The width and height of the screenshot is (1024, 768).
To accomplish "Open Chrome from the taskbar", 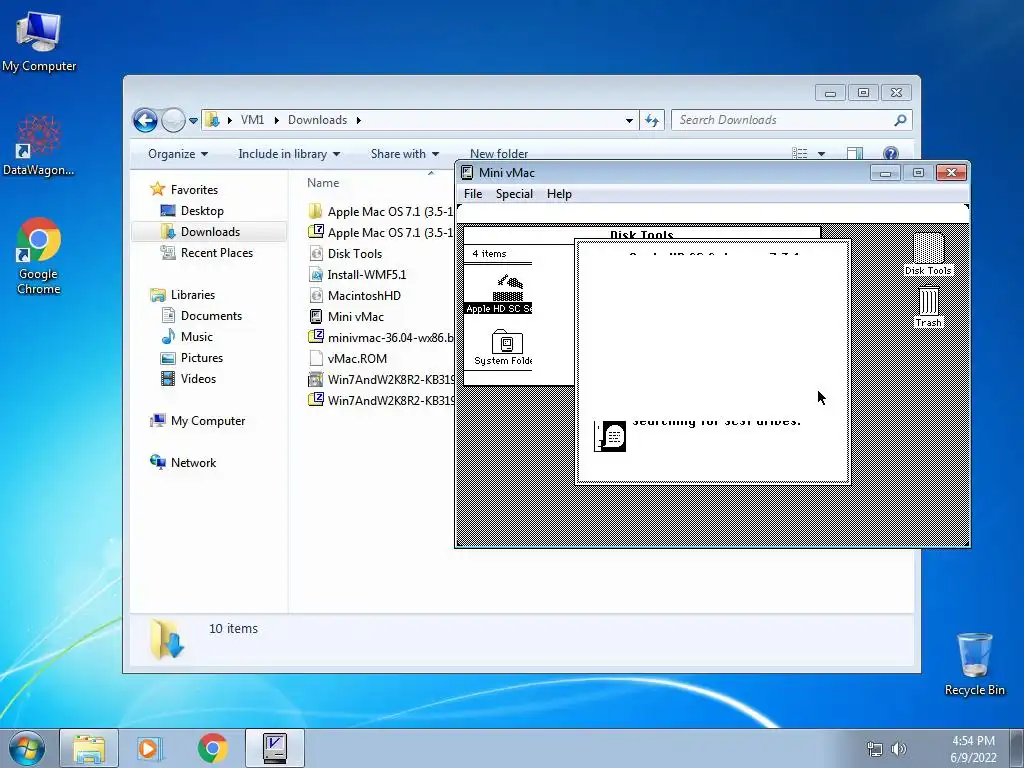I will [x=212, y=748].
